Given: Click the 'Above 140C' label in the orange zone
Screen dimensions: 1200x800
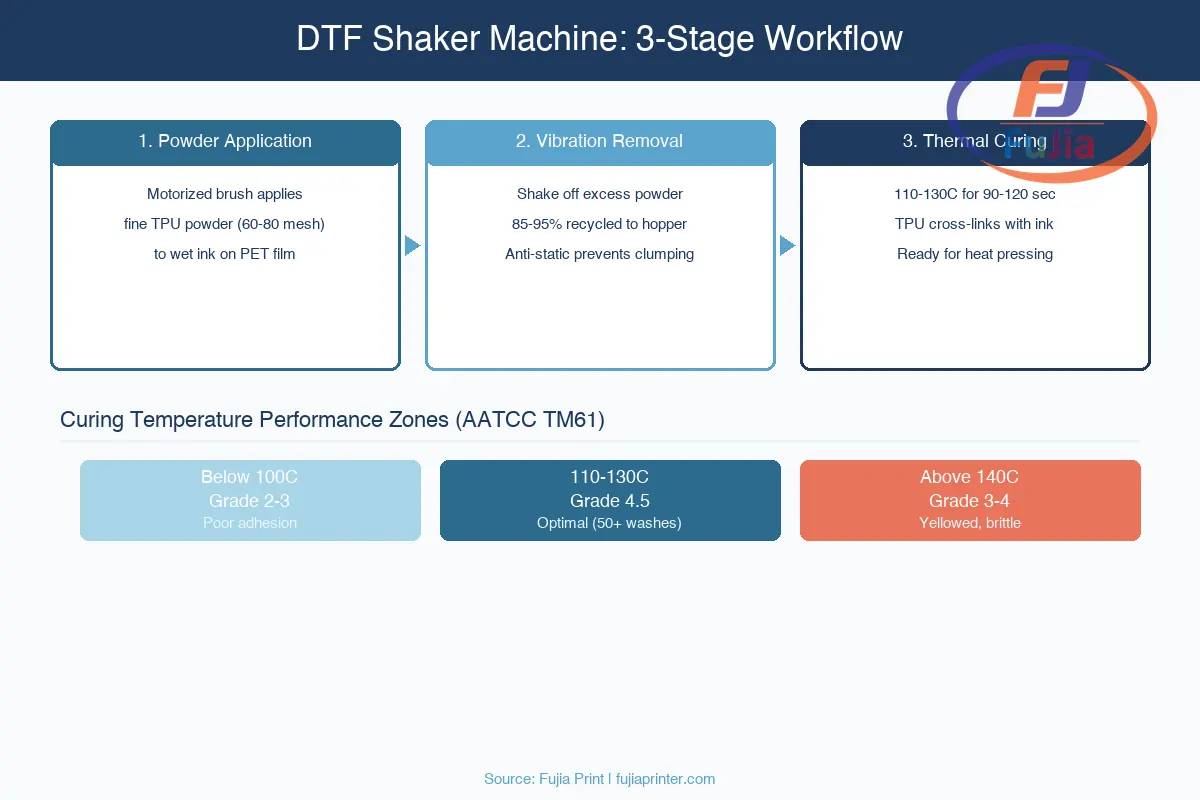Looking at the screenshot, I should click(970, 477).
